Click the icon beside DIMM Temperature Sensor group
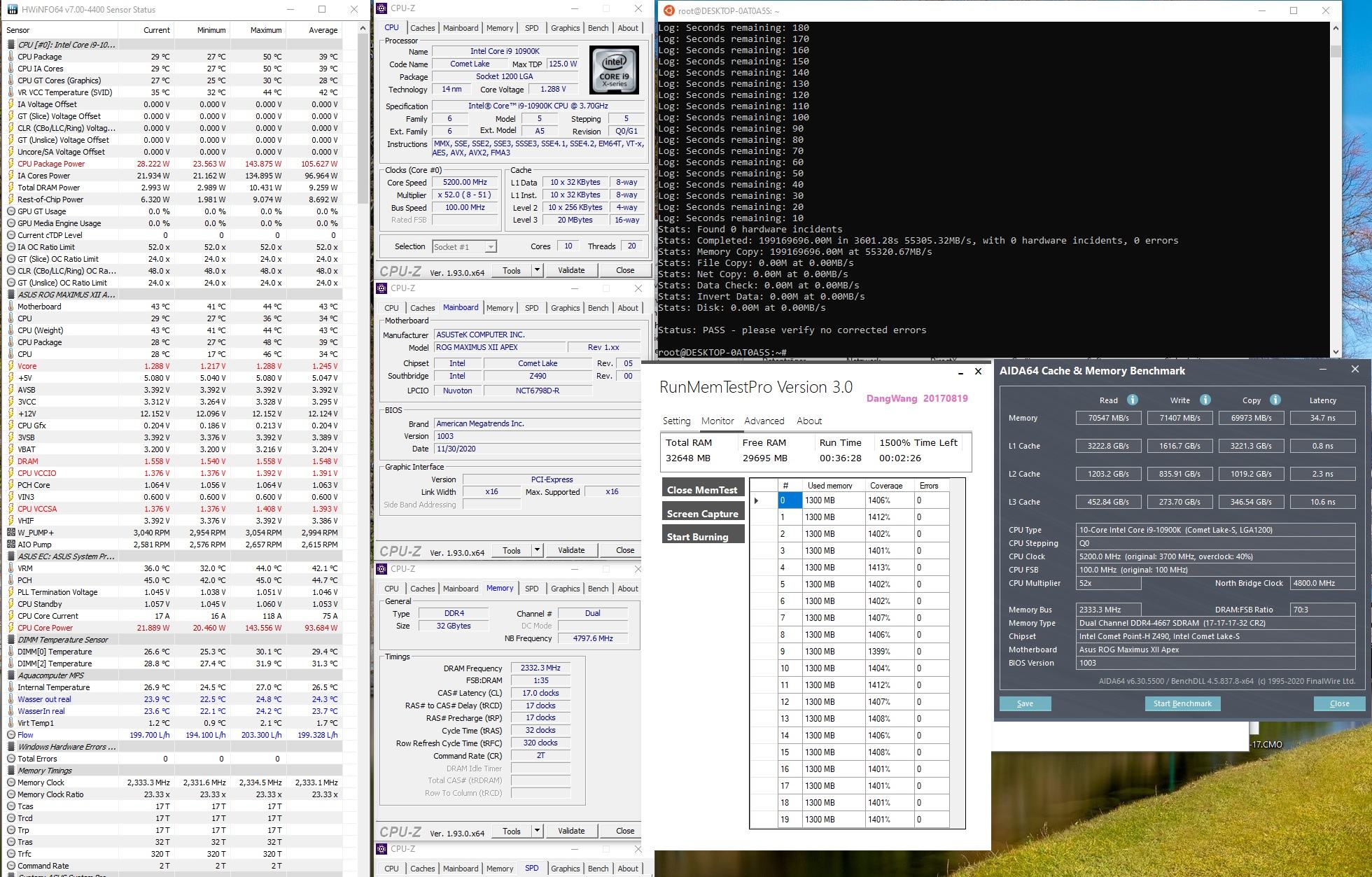Image resolution: width=1372 pixels, height=877 pixels. (x=10, y=640)
